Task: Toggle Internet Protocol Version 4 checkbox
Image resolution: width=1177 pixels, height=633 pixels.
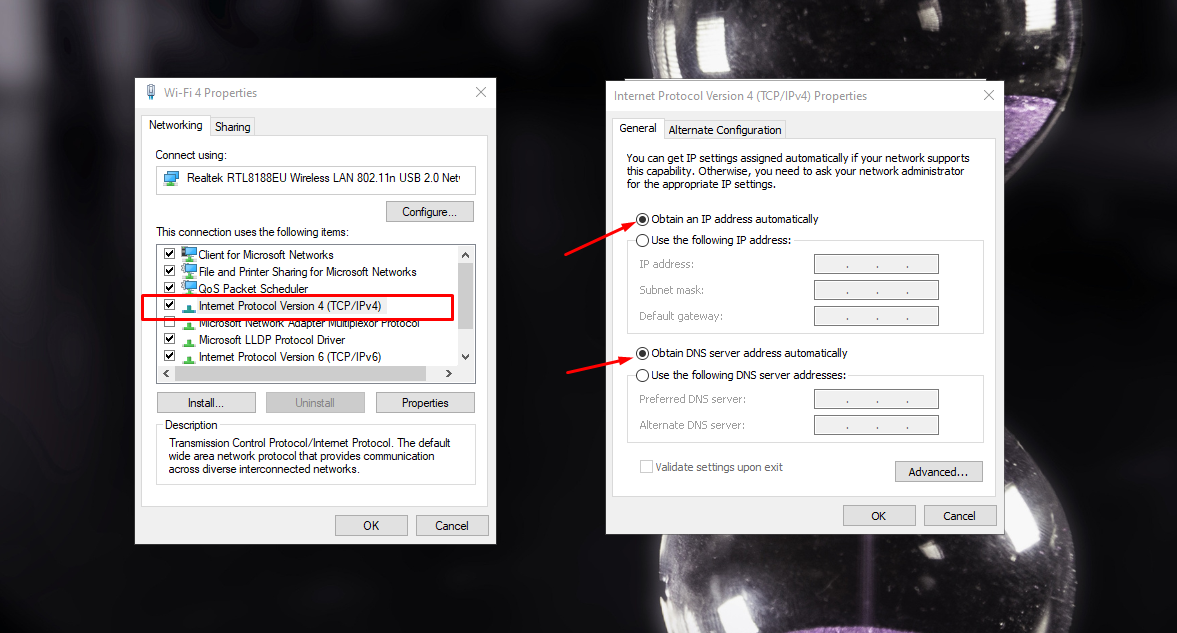Action: click(x=170, y=305)
